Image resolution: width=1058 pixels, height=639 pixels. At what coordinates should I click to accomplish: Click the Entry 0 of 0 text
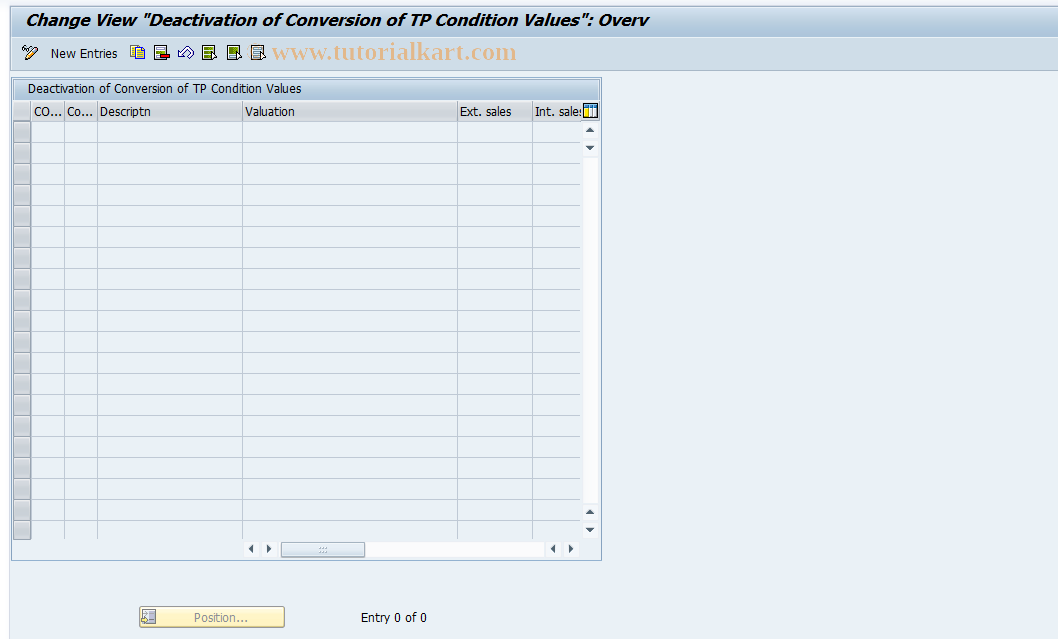coord(393,617)
